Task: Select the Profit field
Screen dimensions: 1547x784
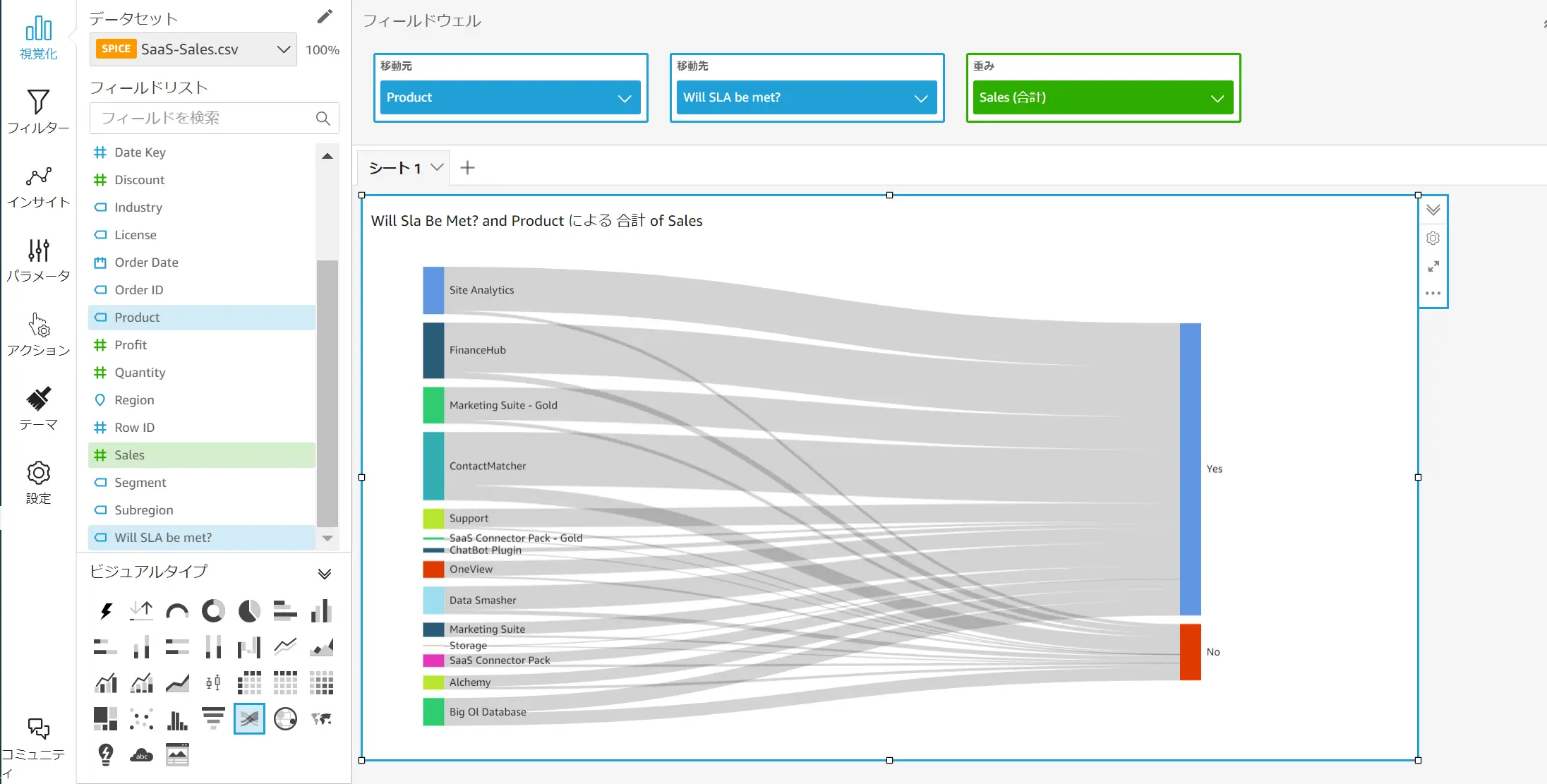Action: (x=202, y=345)
